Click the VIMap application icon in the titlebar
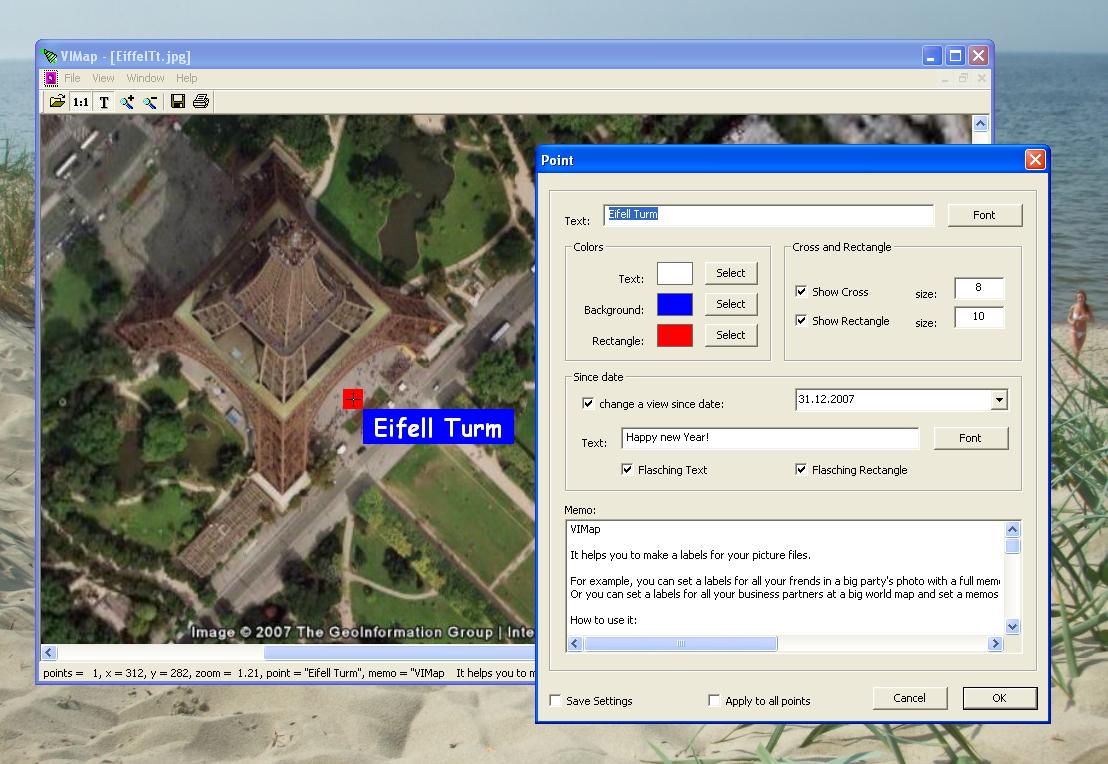The height and width of the screenshot is (764, 1108). coord(52,56)
